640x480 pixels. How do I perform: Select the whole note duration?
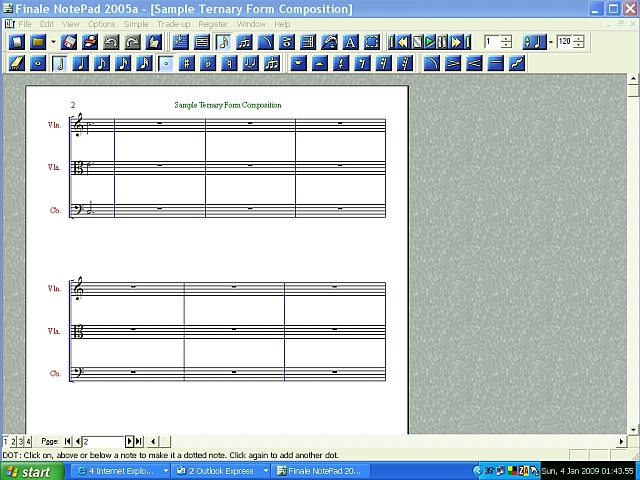38,64
